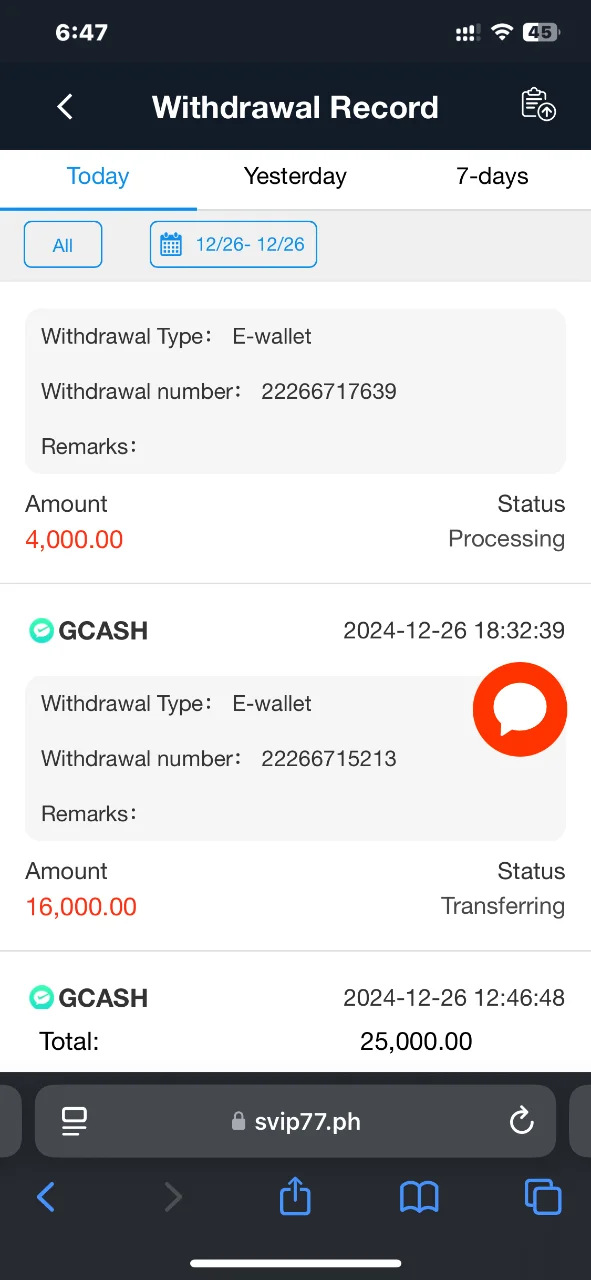Go back with Safari back chevron

coord(46,1197)
